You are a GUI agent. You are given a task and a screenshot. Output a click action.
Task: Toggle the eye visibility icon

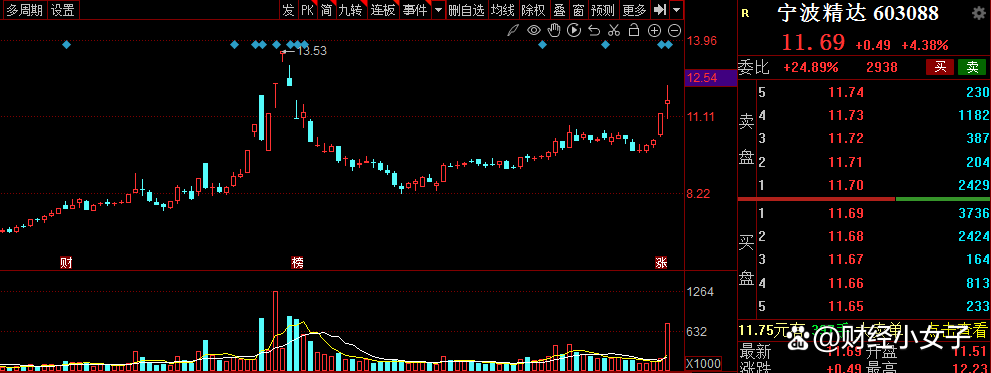pyautogui.click(x=533, y=30)
